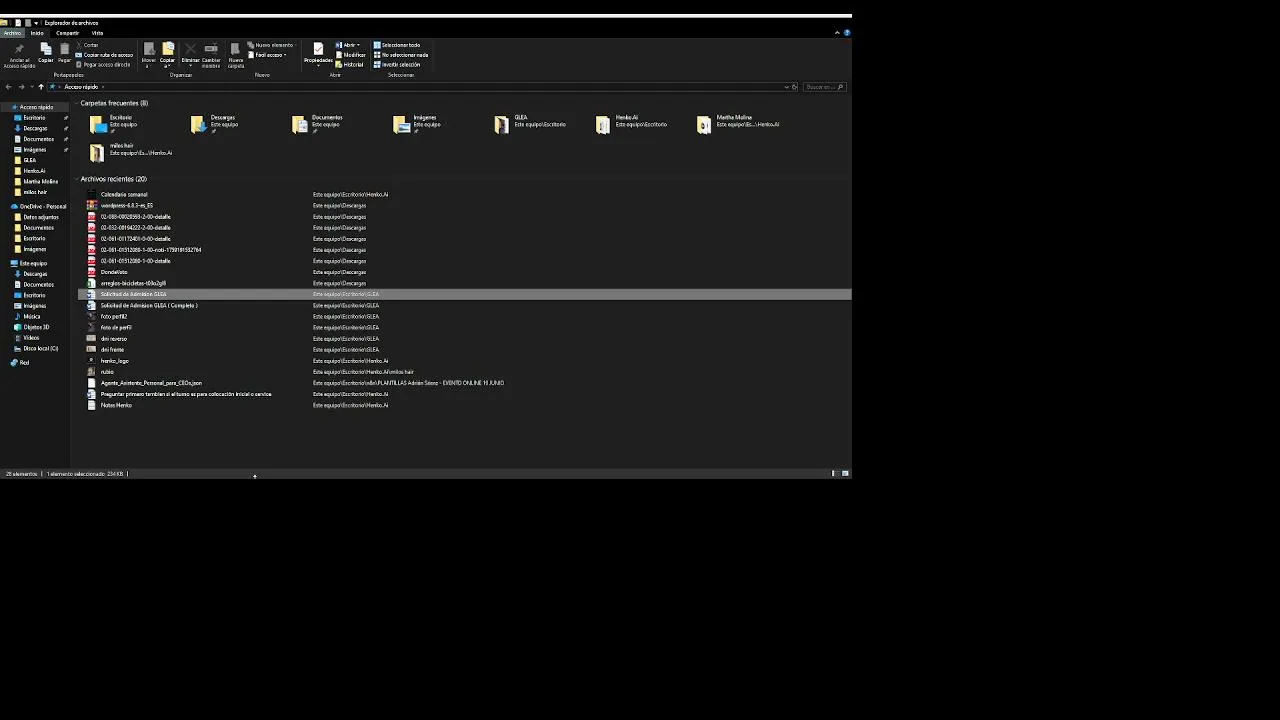Open the Documentos frequent folder
Screen dimensions: 1280x720
(318, 123)
